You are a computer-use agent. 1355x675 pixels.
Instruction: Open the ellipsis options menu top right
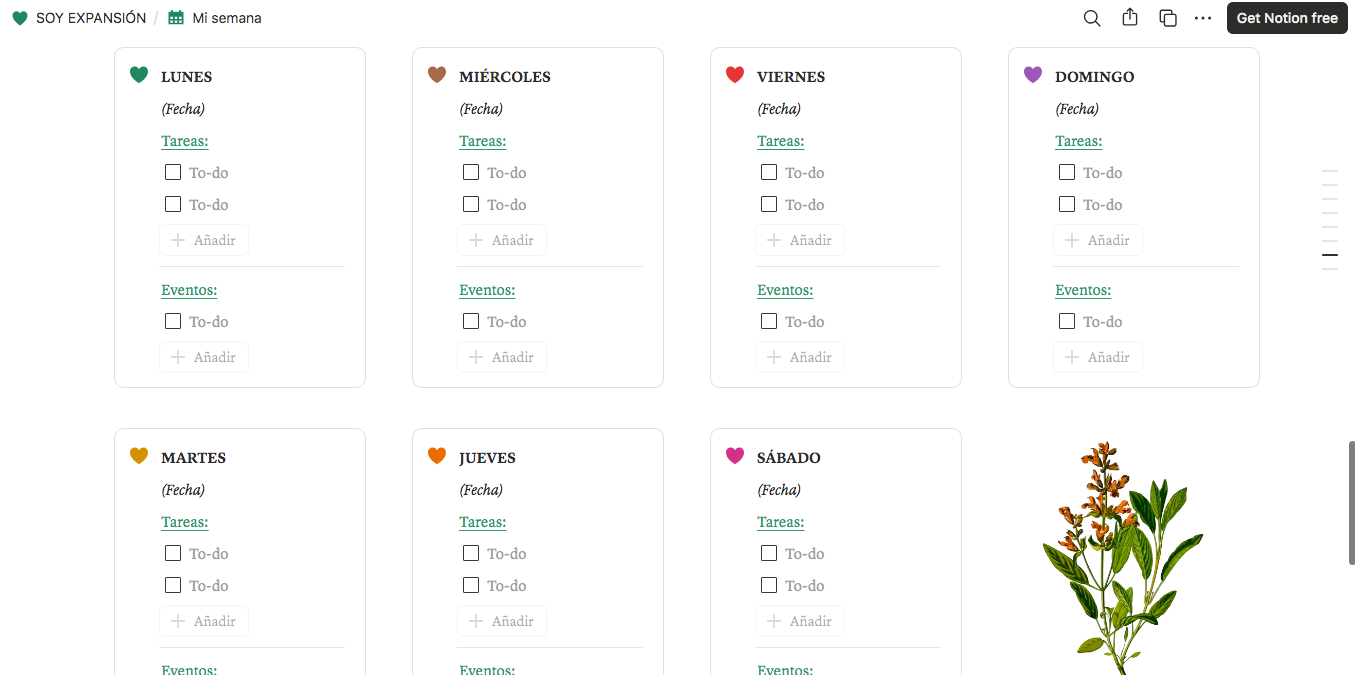1203,18
